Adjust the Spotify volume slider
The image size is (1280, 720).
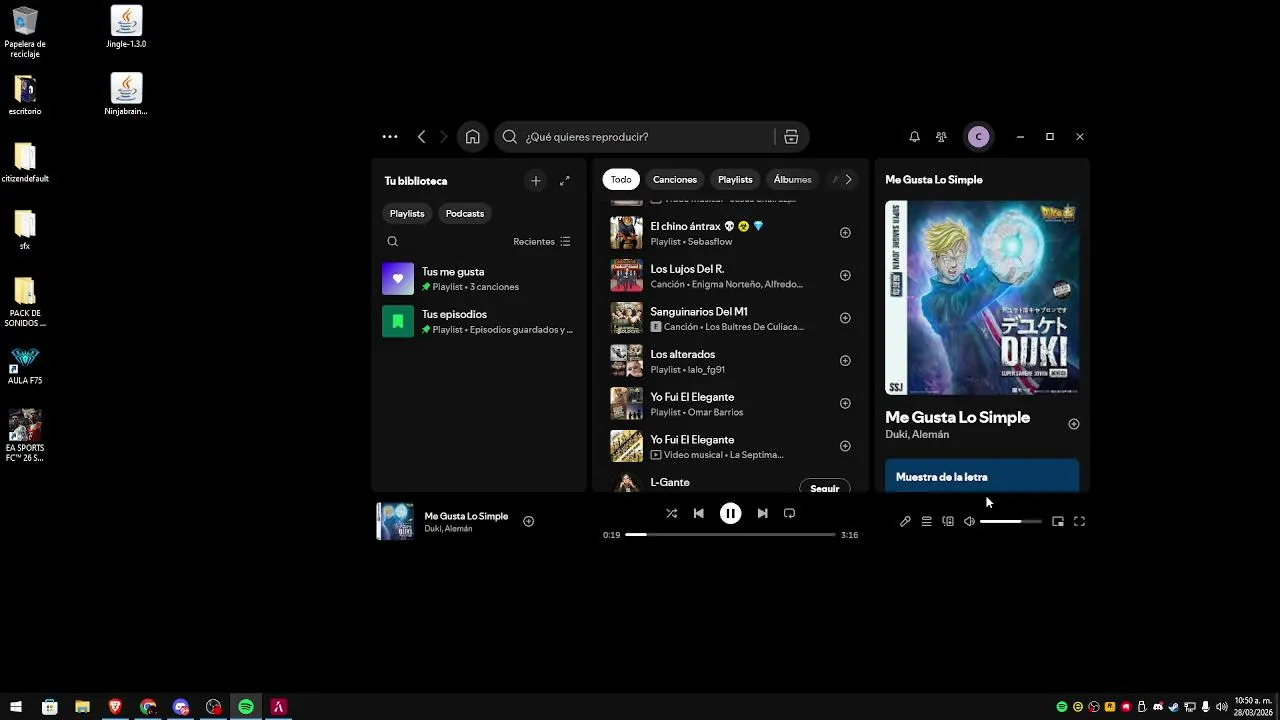[x=1011, y=521]
